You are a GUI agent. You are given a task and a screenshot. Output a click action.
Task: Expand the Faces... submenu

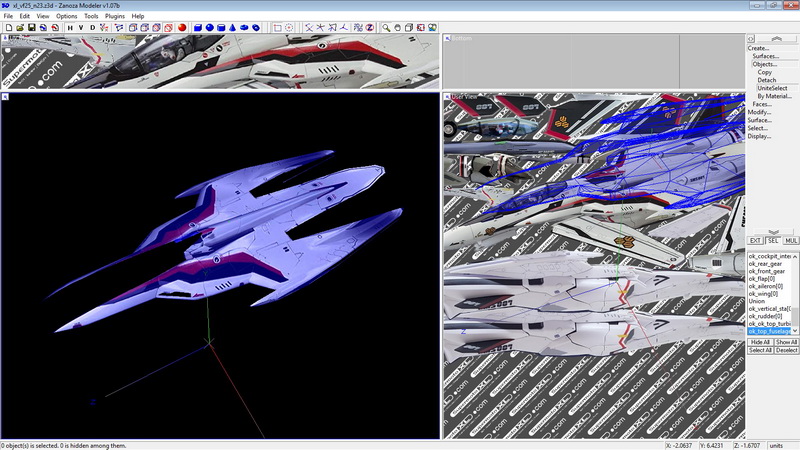pyautogui.click(x=762, y=104)
